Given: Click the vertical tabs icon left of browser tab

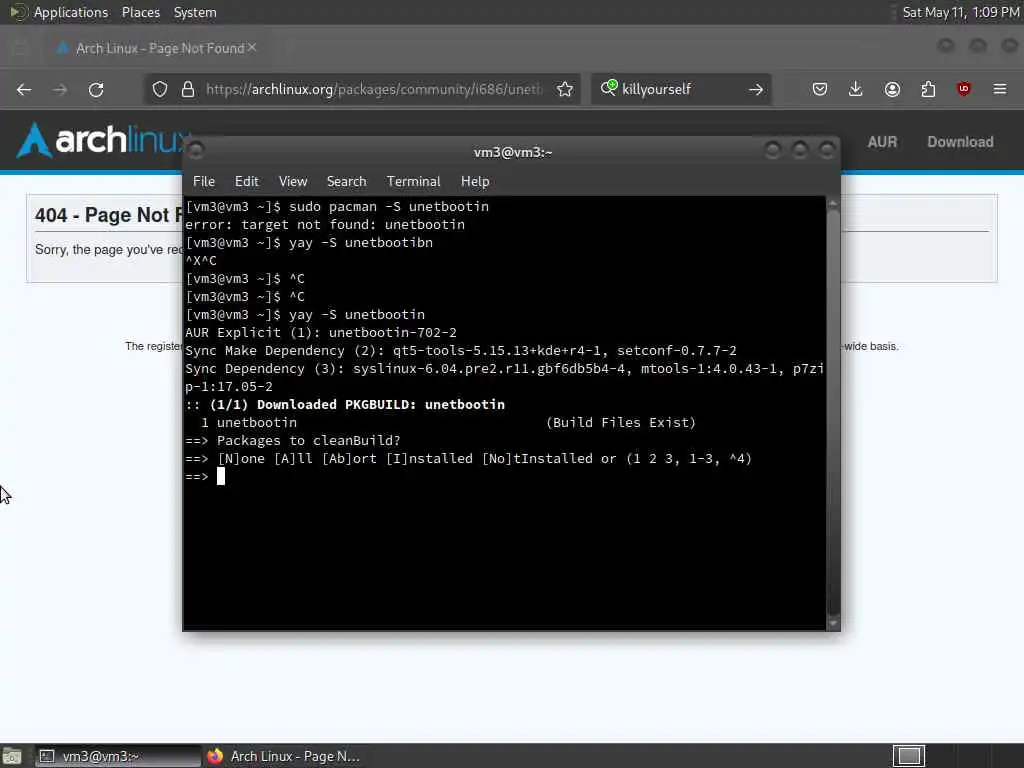Looking at the screenshot, I should (21, 48).
